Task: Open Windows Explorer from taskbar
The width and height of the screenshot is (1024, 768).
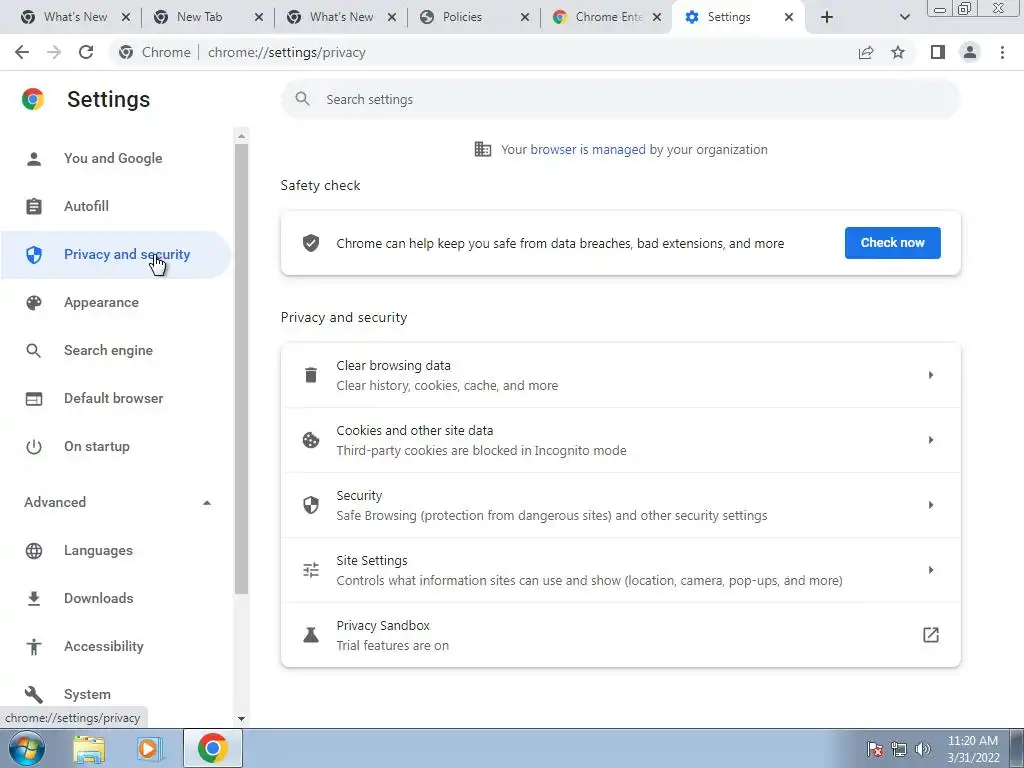Action: click(89, 748)
